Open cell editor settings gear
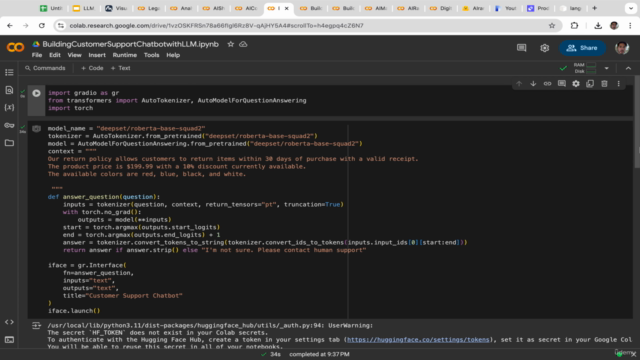Image resolution: width=640 pixels, height=360 pixels. coord(576,84)
